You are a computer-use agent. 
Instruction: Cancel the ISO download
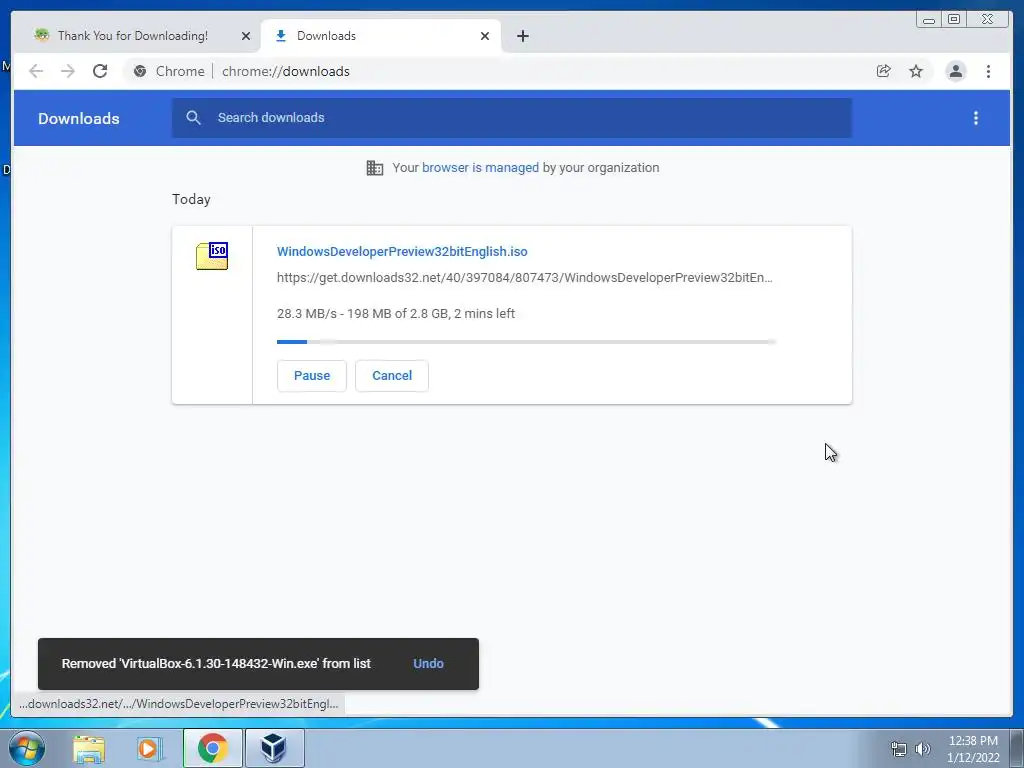point(392,376)
